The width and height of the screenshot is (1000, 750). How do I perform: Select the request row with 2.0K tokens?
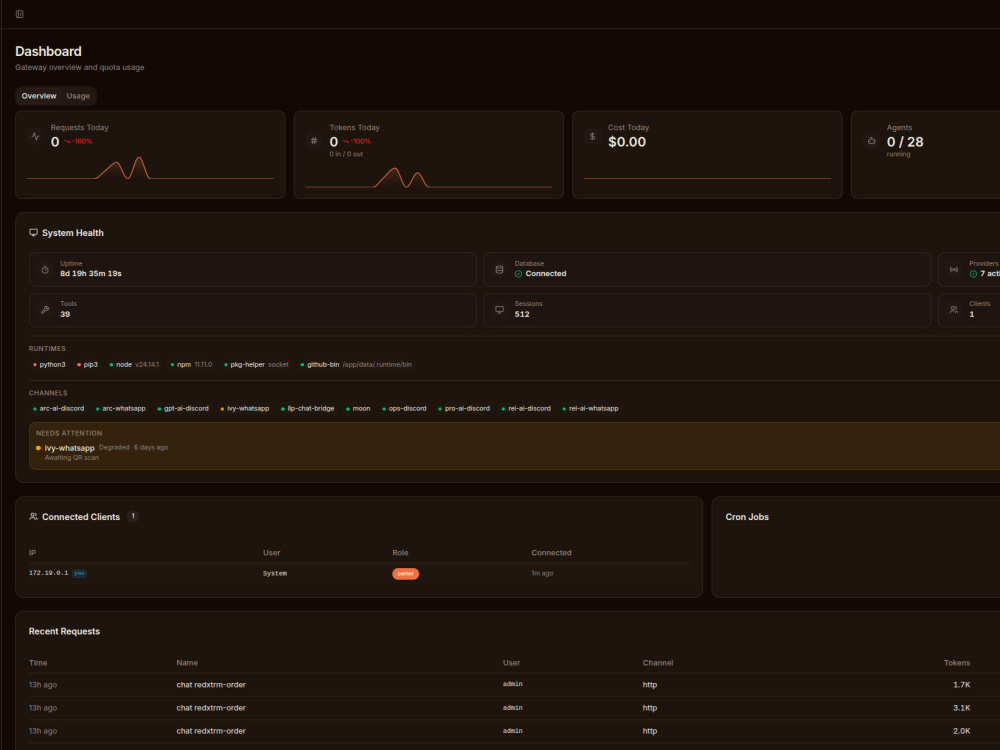(x=514, y=732)
